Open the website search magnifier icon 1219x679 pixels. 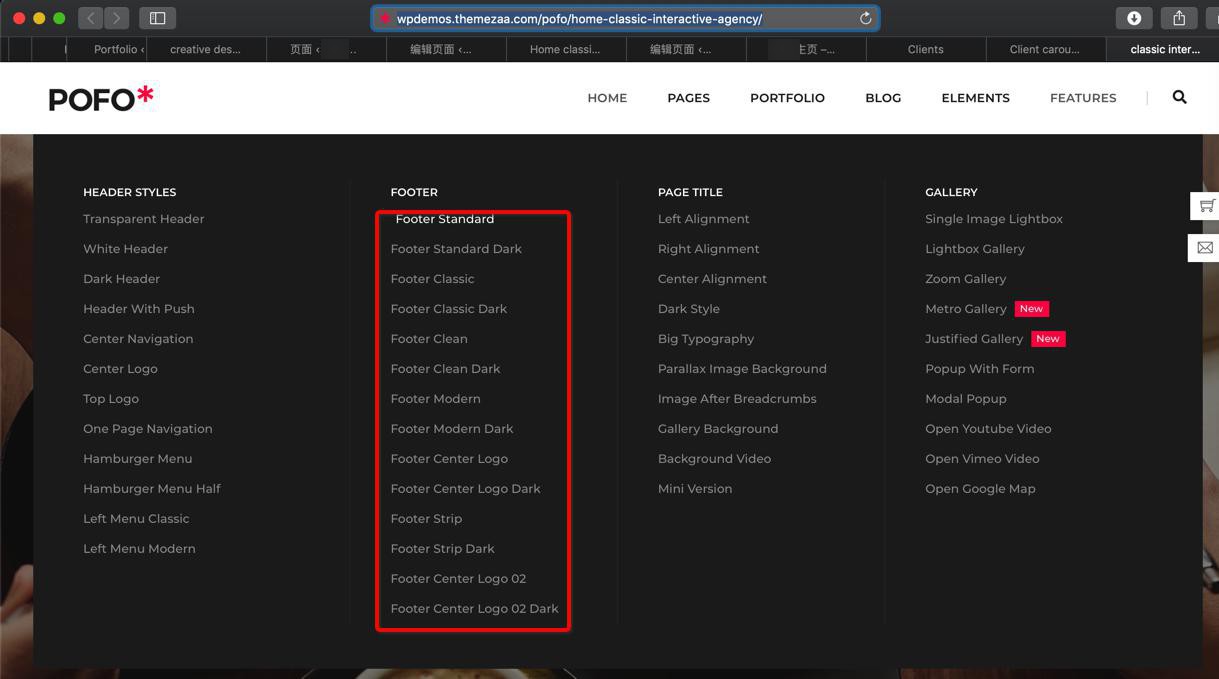1179,97
